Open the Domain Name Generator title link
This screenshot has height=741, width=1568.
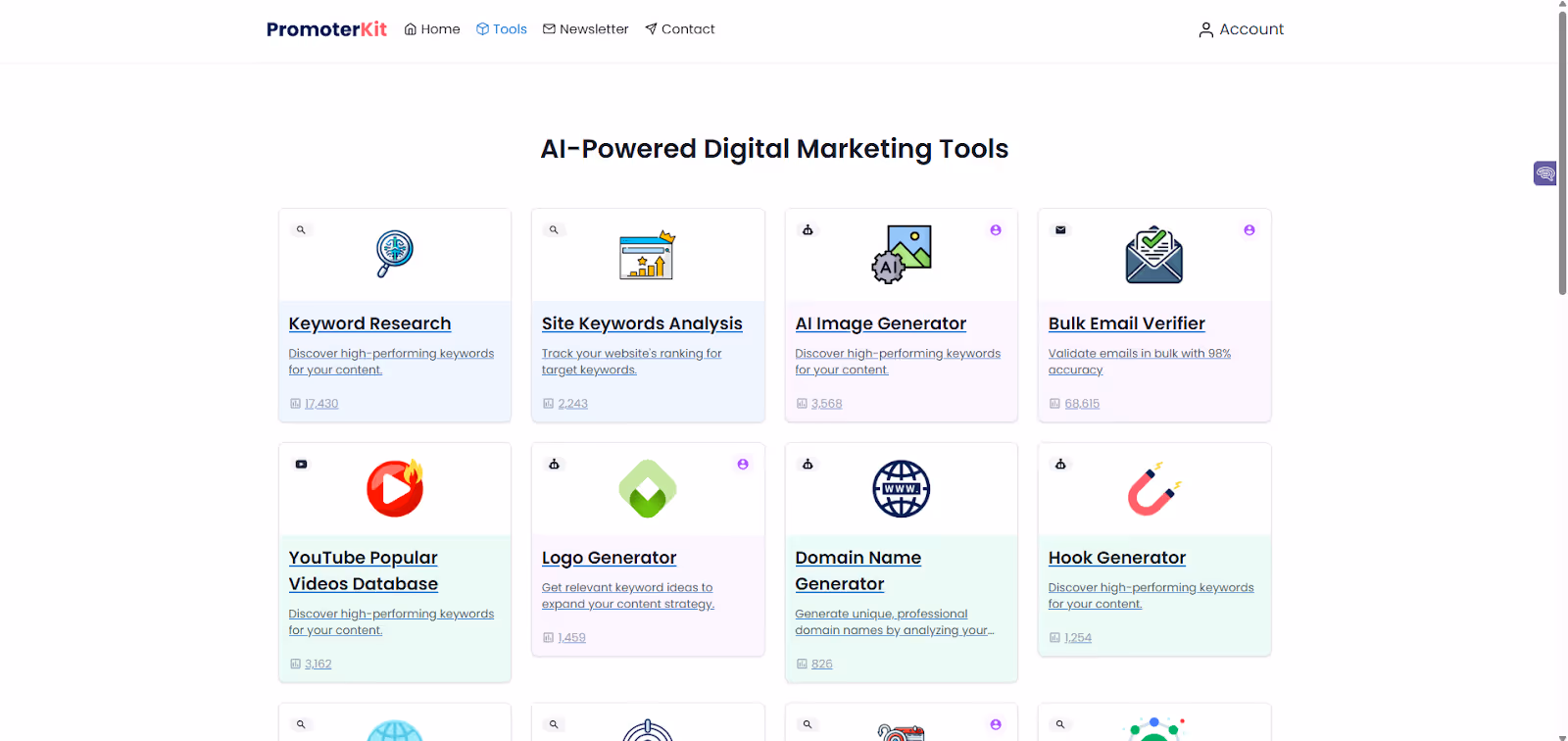coord(858,570)
